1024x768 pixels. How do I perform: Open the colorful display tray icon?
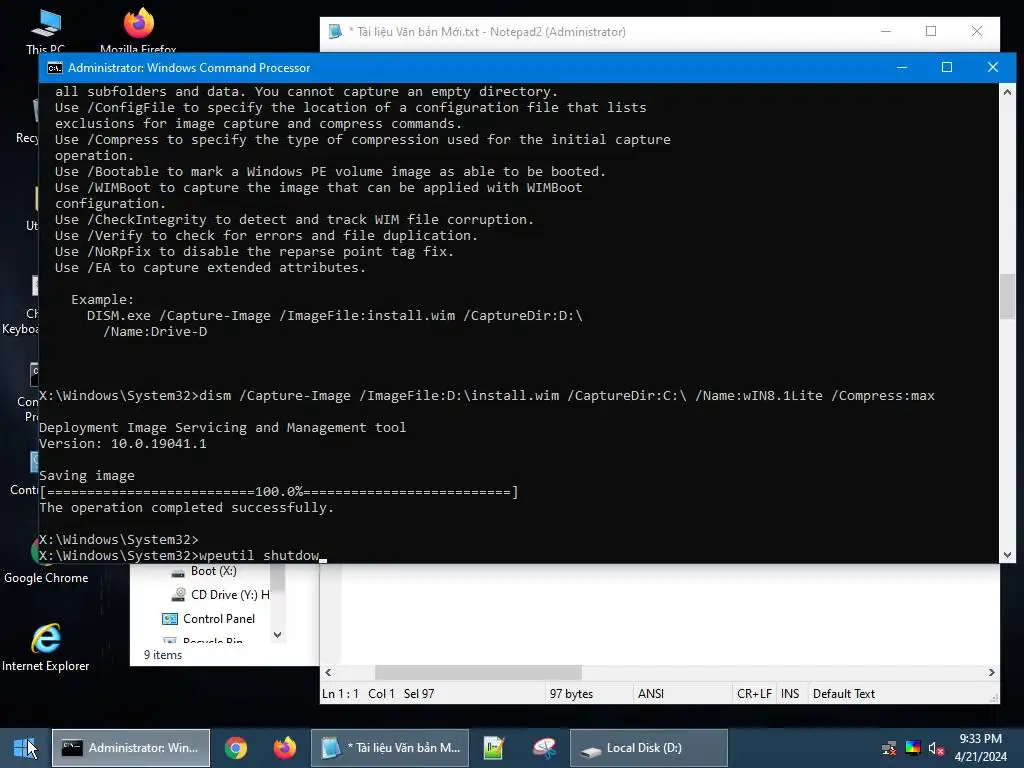pos(913,748)
